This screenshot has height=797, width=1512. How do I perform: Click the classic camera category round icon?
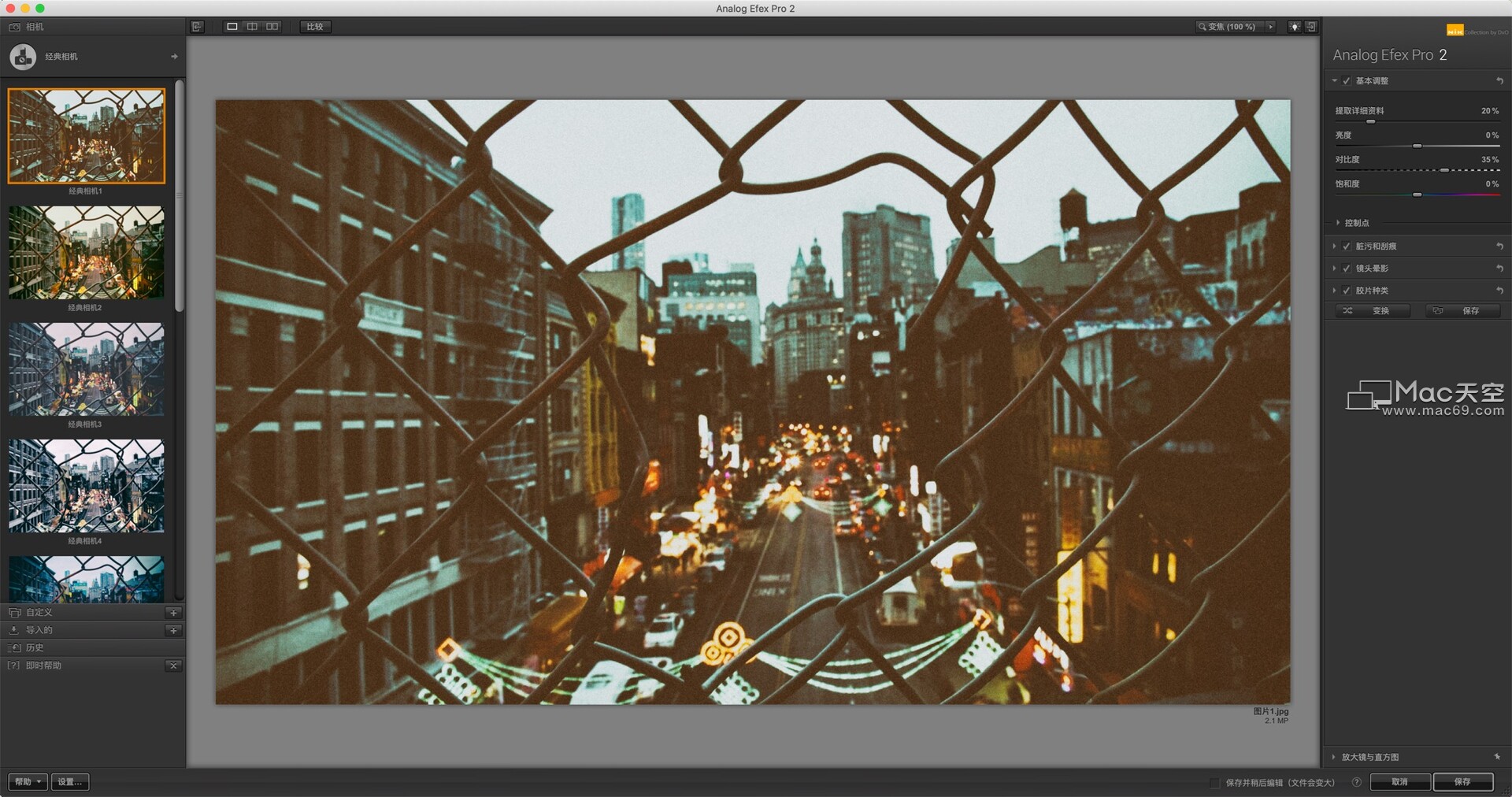[23, 57]
